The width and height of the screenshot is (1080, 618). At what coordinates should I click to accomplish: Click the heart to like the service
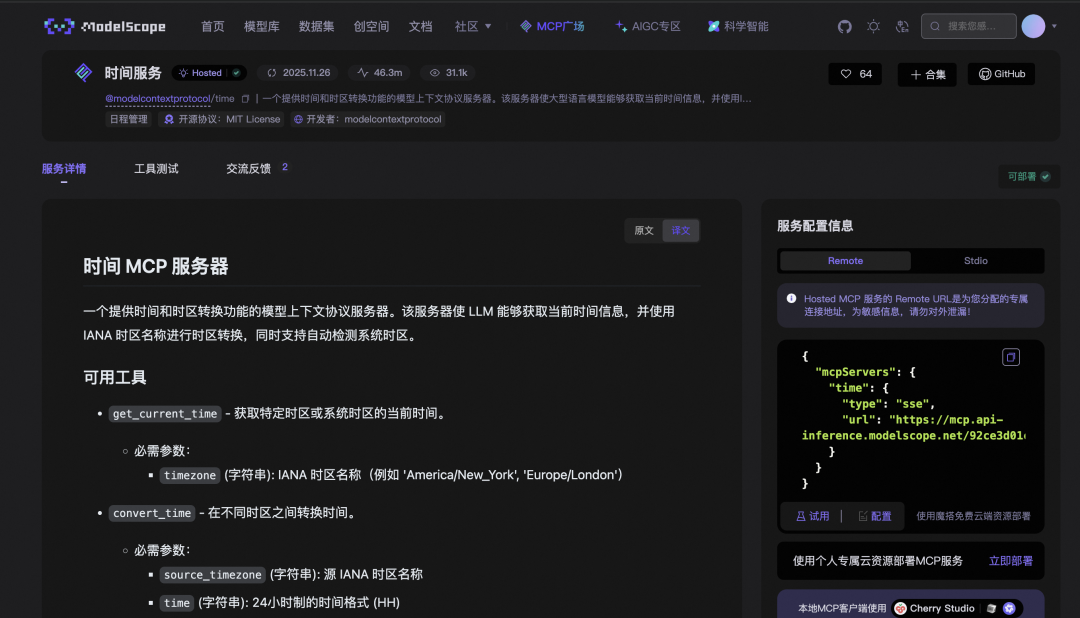pyautogui.click(x=843, y=73)
